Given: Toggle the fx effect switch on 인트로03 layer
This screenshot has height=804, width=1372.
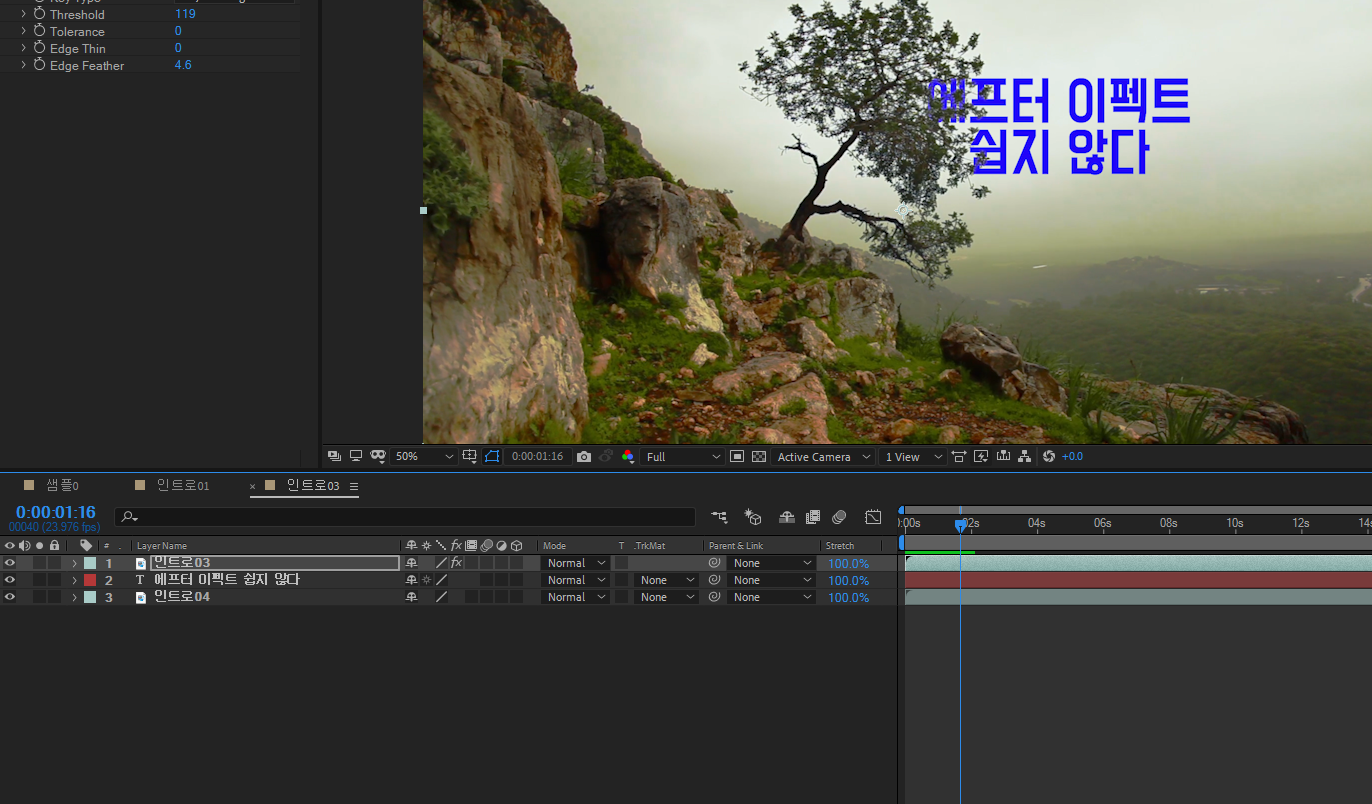Looking at the screenshot, I should 456,563.
